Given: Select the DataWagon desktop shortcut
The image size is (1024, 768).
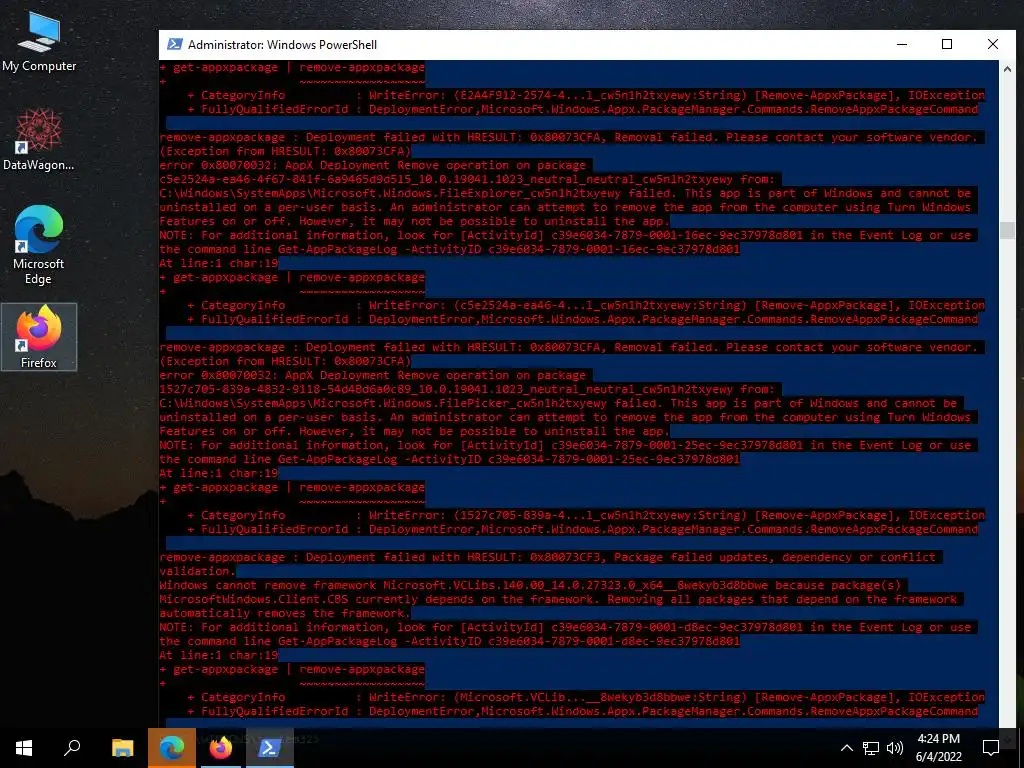Looking at the screenshot, I should point(39,140).
